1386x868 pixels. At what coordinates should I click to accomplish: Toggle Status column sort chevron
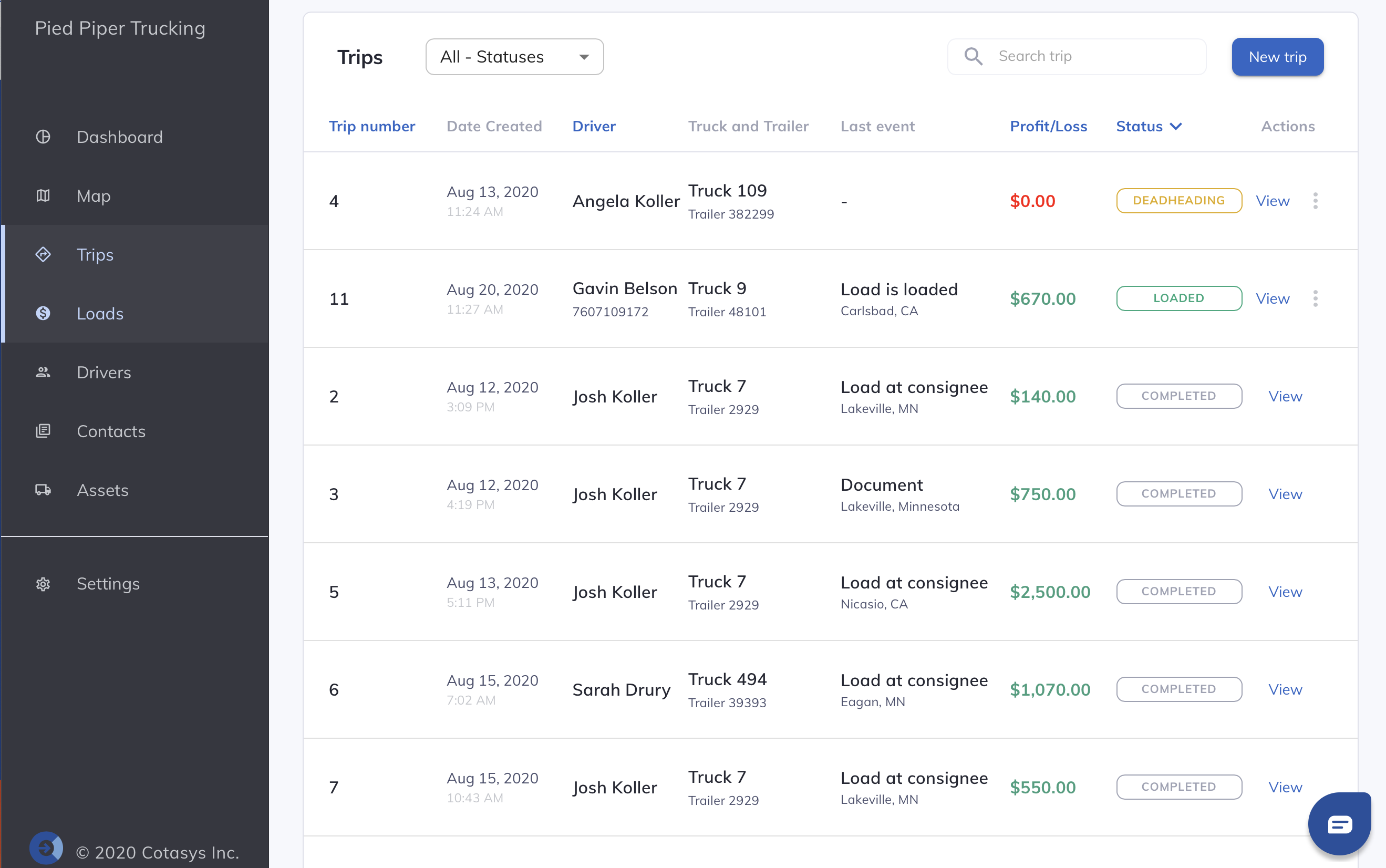coord(1176,126)
